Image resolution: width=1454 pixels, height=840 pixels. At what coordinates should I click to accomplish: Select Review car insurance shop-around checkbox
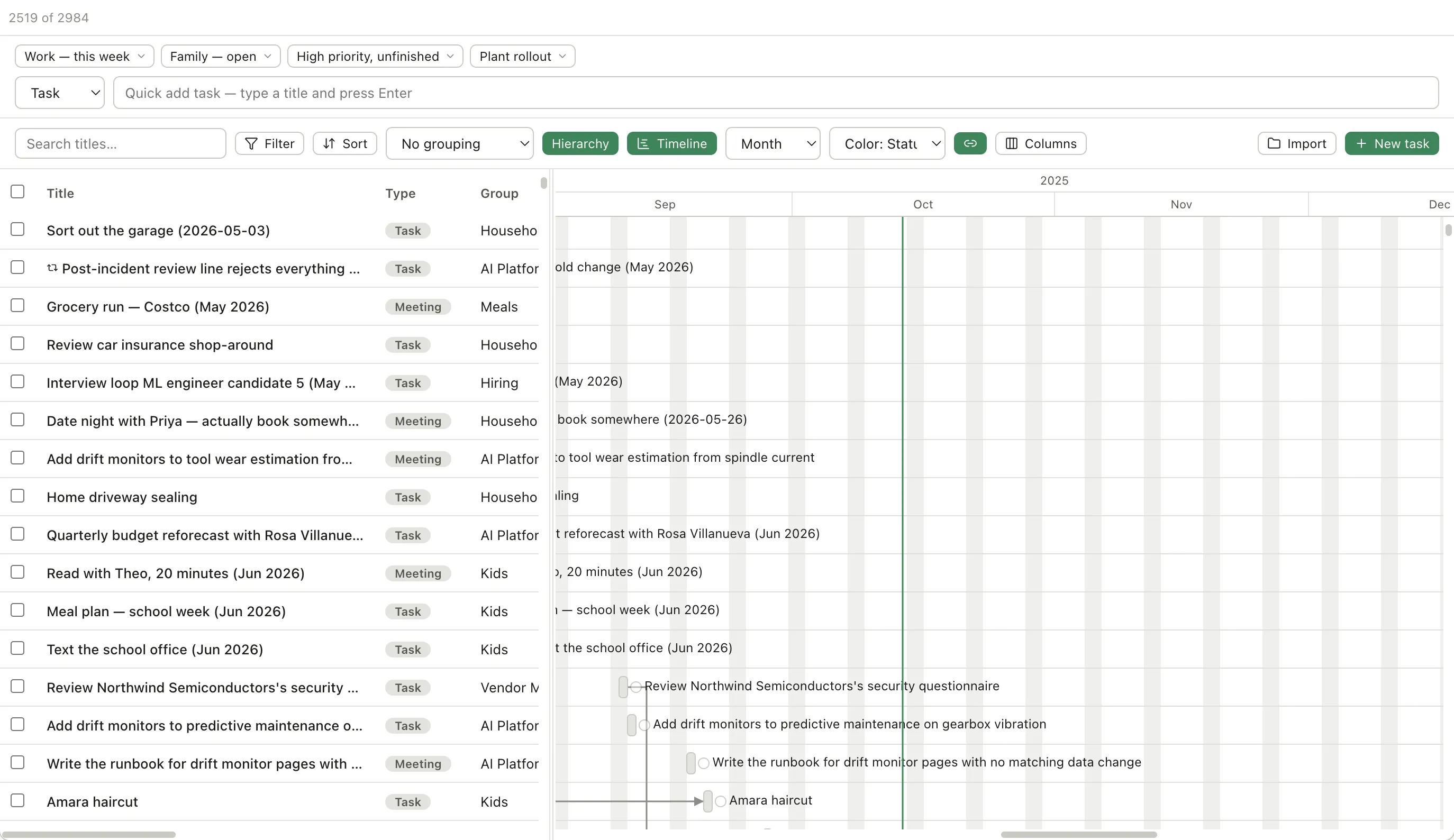[17, 343]
